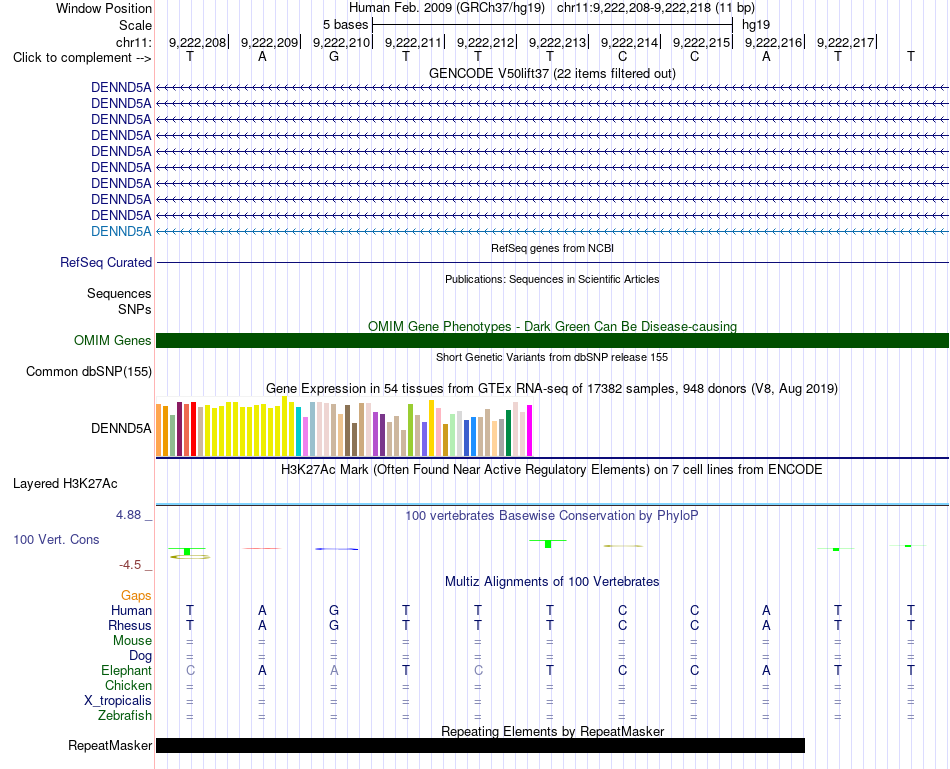Select the Chicken alignment row label

click(128, 685)
